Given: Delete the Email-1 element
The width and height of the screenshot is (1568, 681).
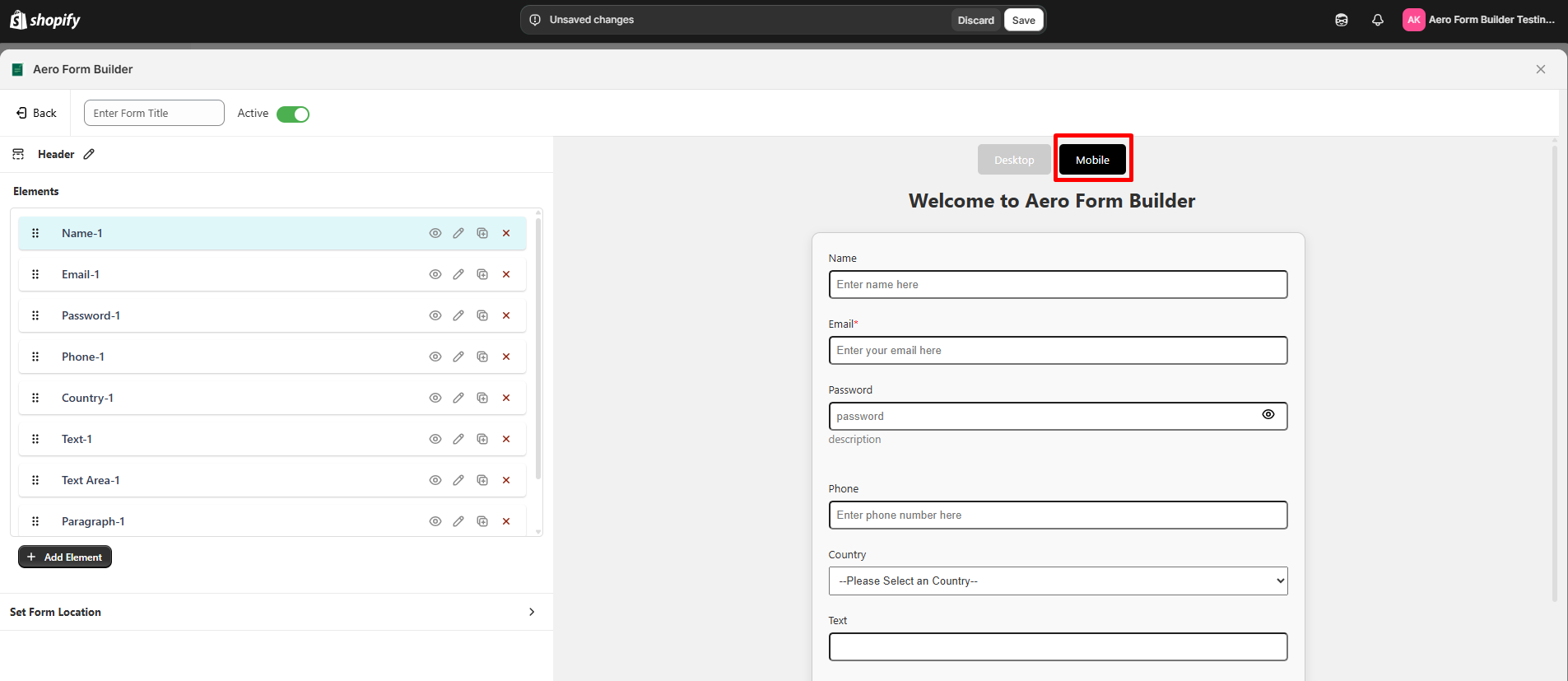Looking at the screenshot, I should pos(506,274).
